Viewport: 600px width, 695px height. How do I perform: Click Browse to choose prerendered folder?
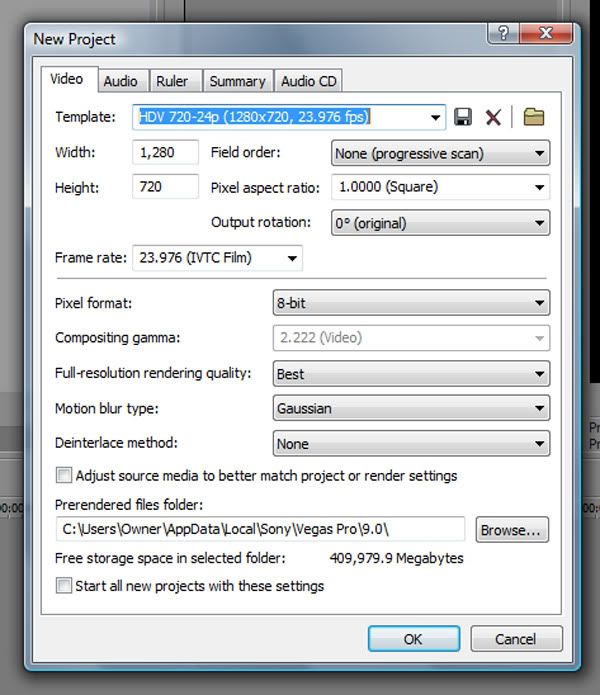(x=512, y=530)
